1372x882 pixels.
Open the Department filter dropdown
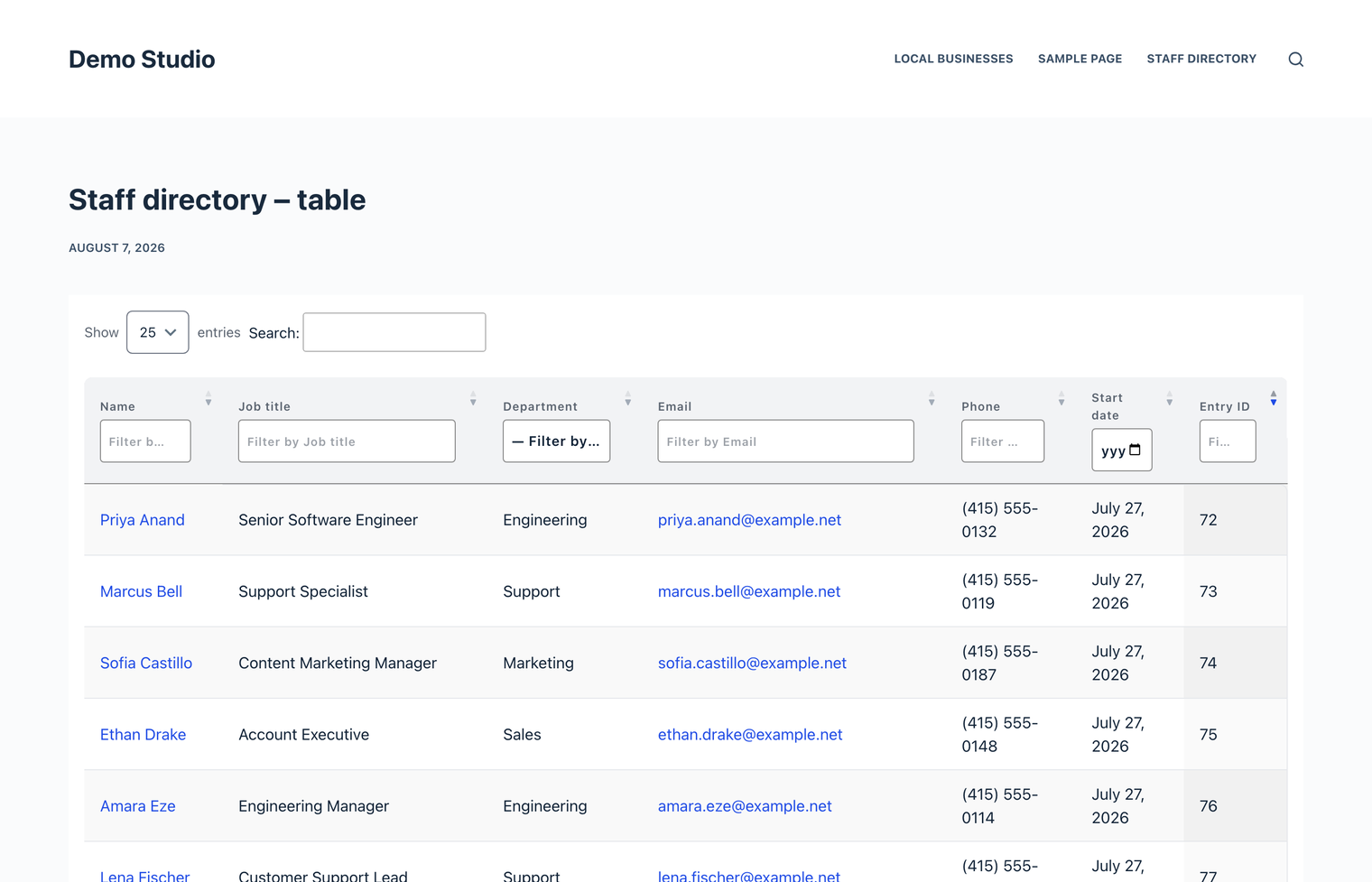click(x=556, y=441)
